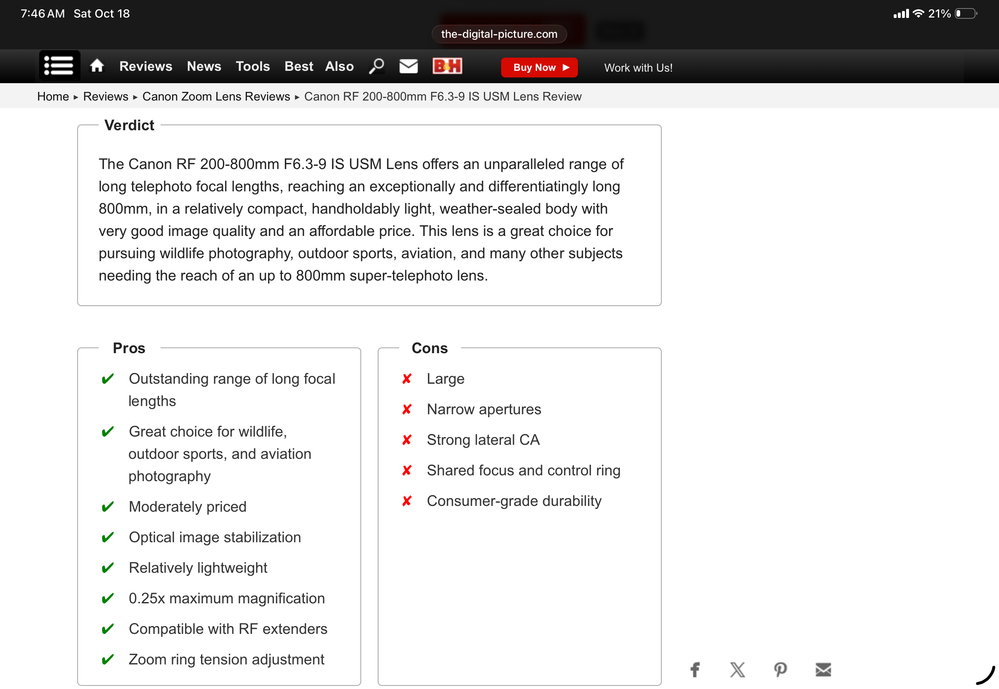This screenshot has height=689, width=999.
Task: Click 'Narrow apertures' con item
Action: click(484, 409)
